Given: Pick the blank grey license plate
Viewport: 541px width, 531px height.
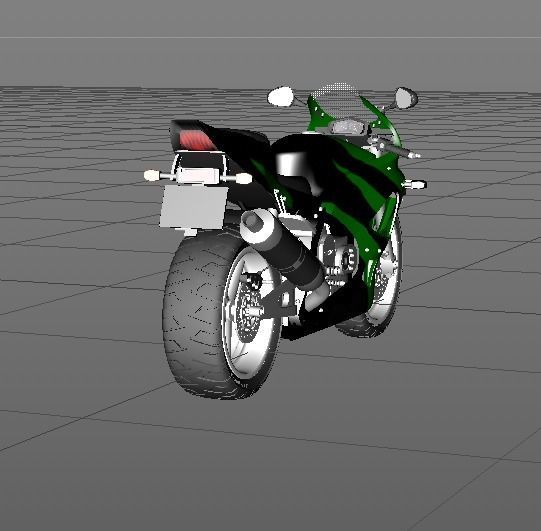Looking at the screenshot, I should pyautogui.click(x=194, y=207).
